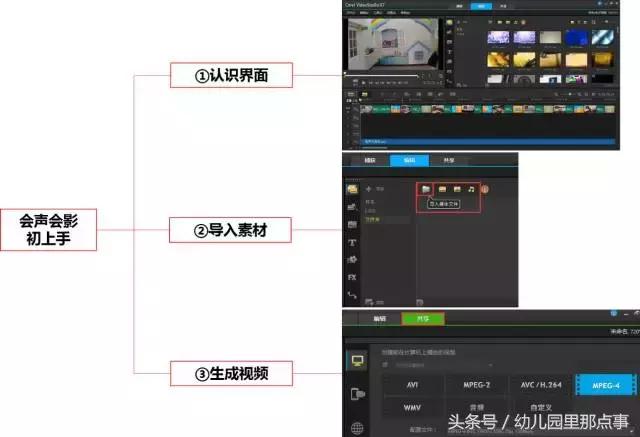This screenshot has width=640, height=437.
Task: Open the Path icon below FX in sidebar
Action: pos(352,295)
